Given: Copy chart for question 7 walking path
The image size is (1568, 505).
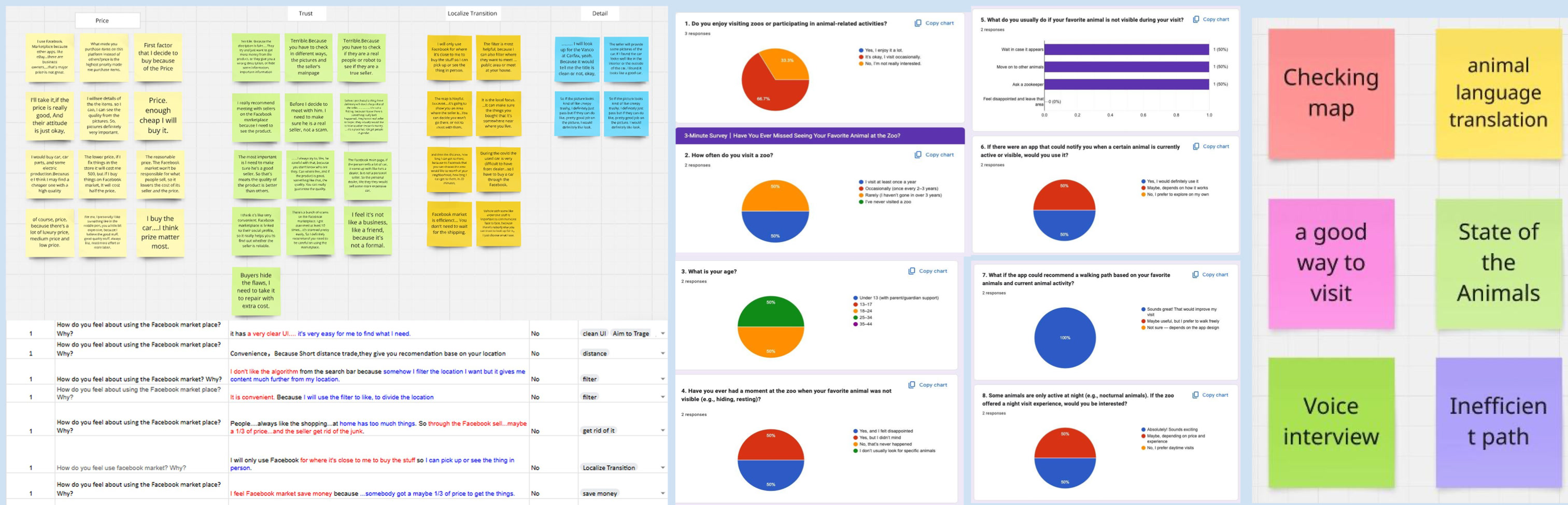Looking at the screenshot, I should (1210, 275).
